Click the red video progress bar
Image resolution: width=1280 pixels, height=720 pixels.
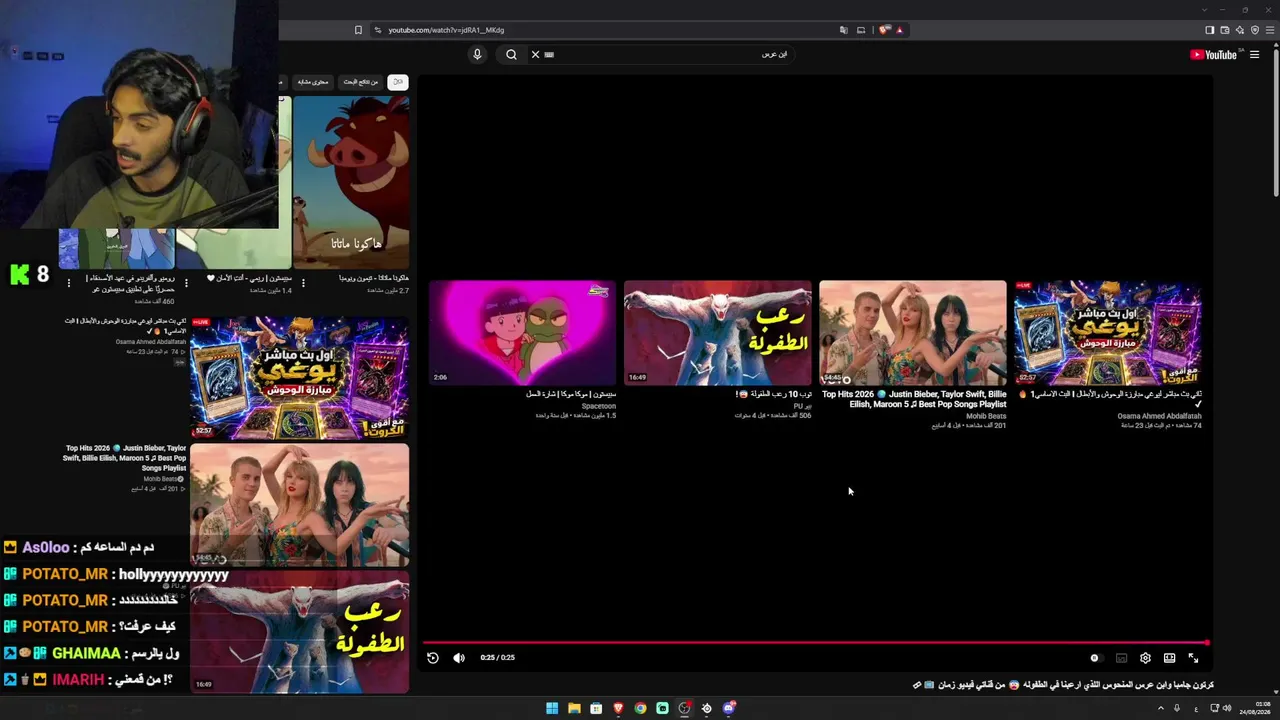tap(815, 642)
